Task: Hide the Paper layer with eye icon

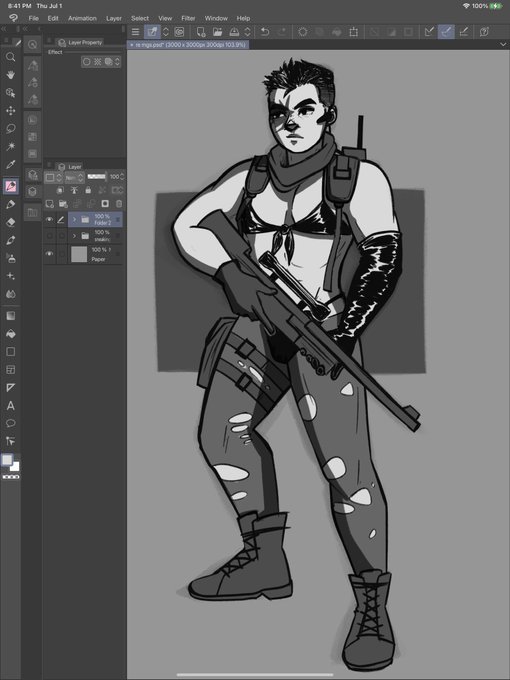Action: [49, 254]
